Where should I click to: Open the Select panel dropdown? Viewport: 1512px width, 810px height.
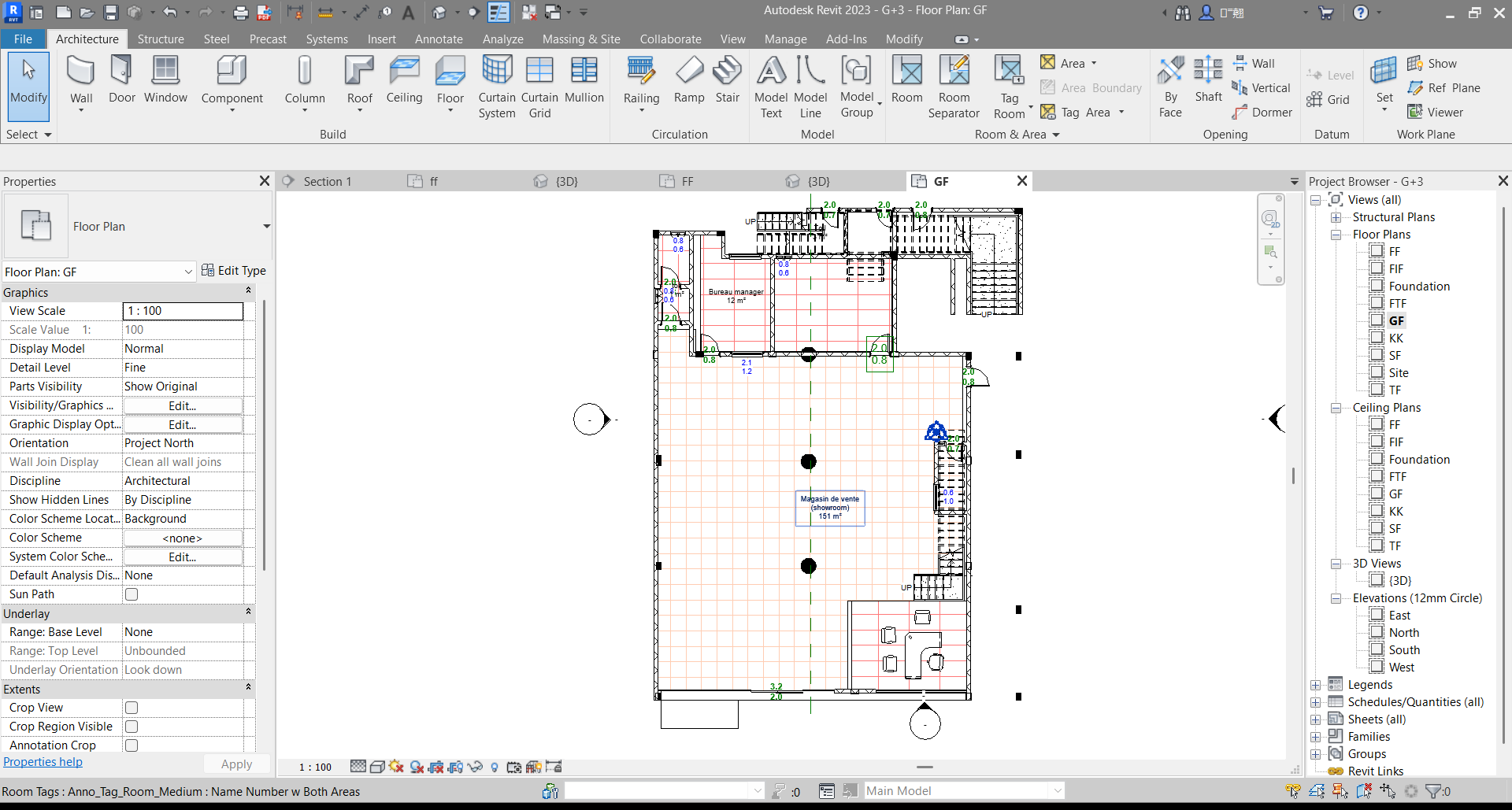click(28, 135)
